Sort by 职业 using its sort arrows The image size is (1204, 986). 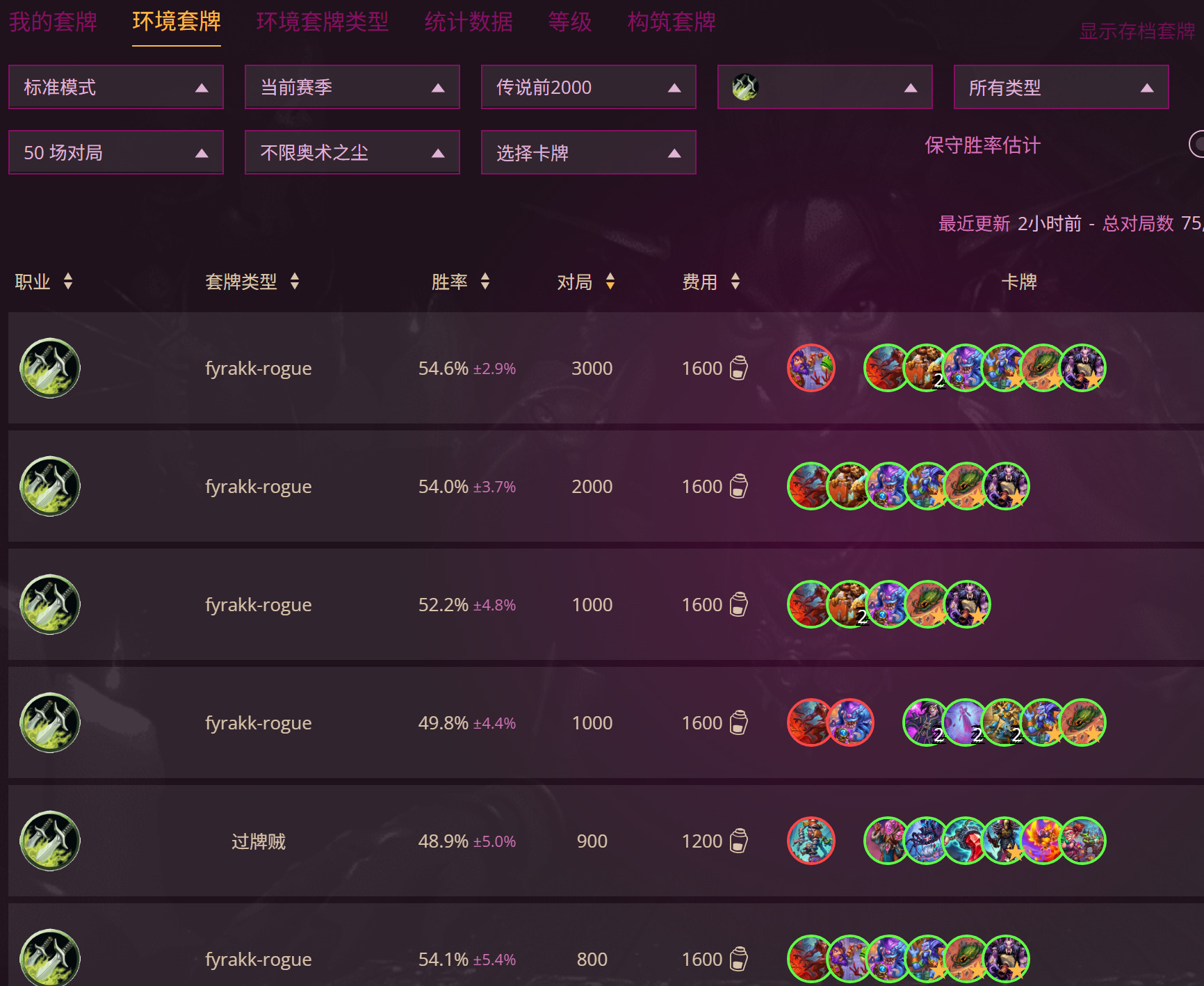tap(68, 282)
